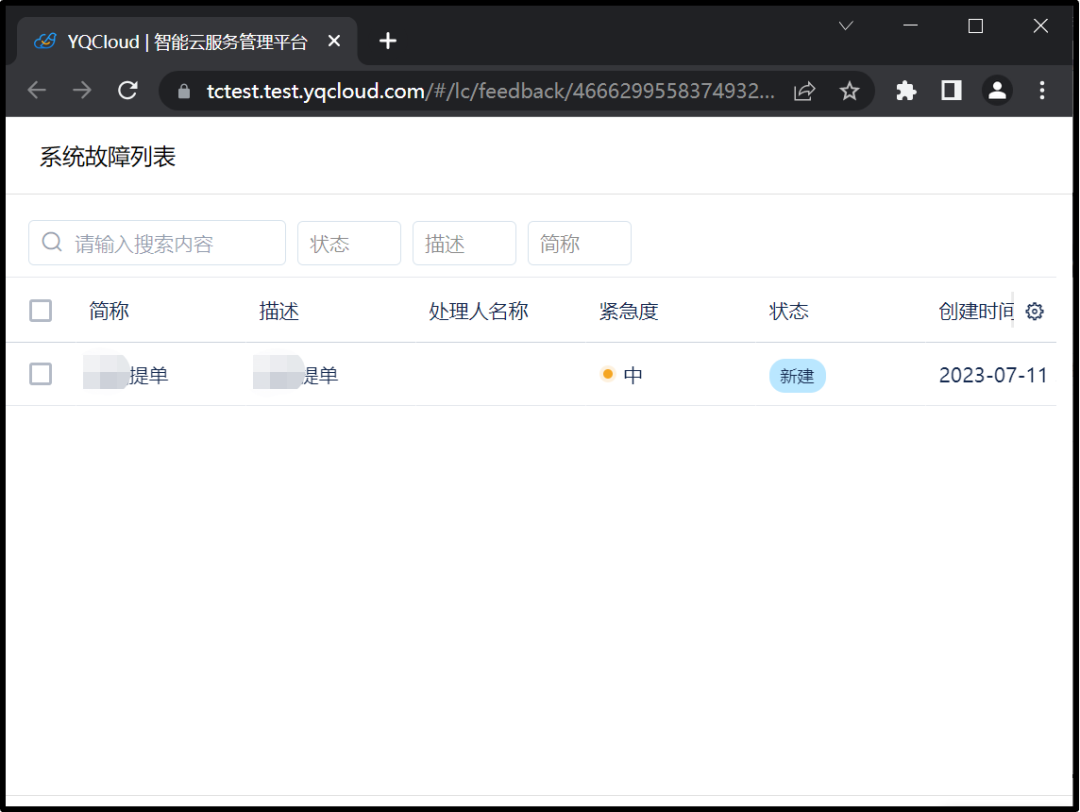1080x812 pixels.
Task: Open a new browser tab with plus button
Action: pos(388,41)
